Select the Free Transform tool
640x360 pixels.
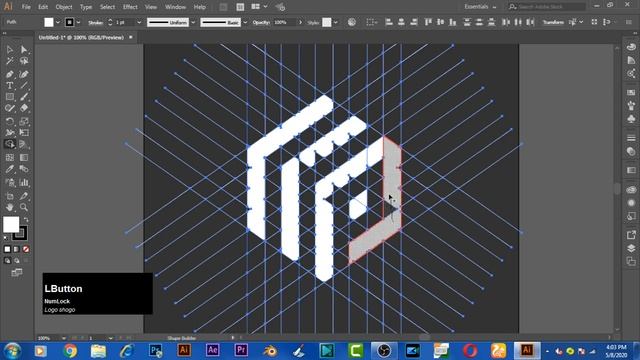(24, 133)
